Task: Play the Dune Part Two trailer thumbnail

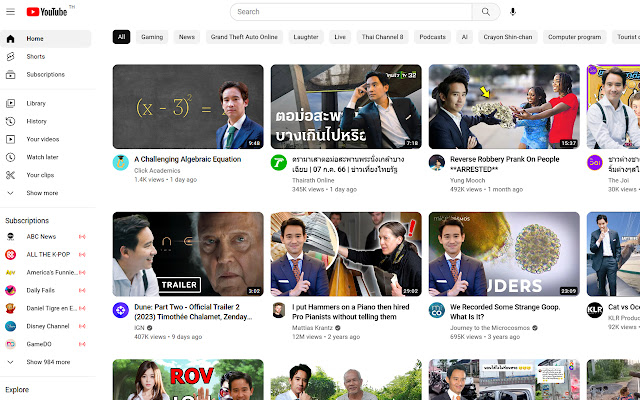Action: pos(188,254)
